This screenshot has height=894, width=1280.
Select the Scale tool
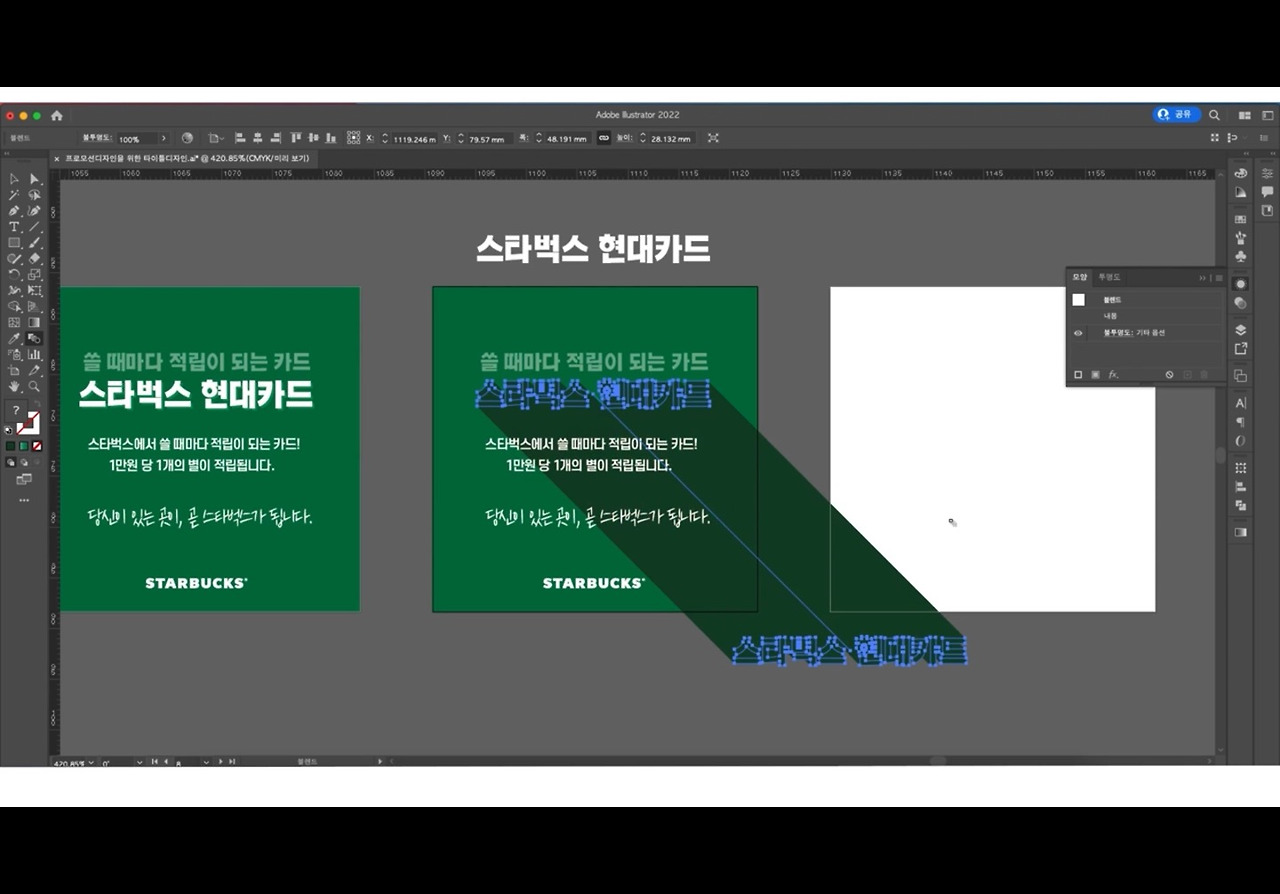(34, 274)
